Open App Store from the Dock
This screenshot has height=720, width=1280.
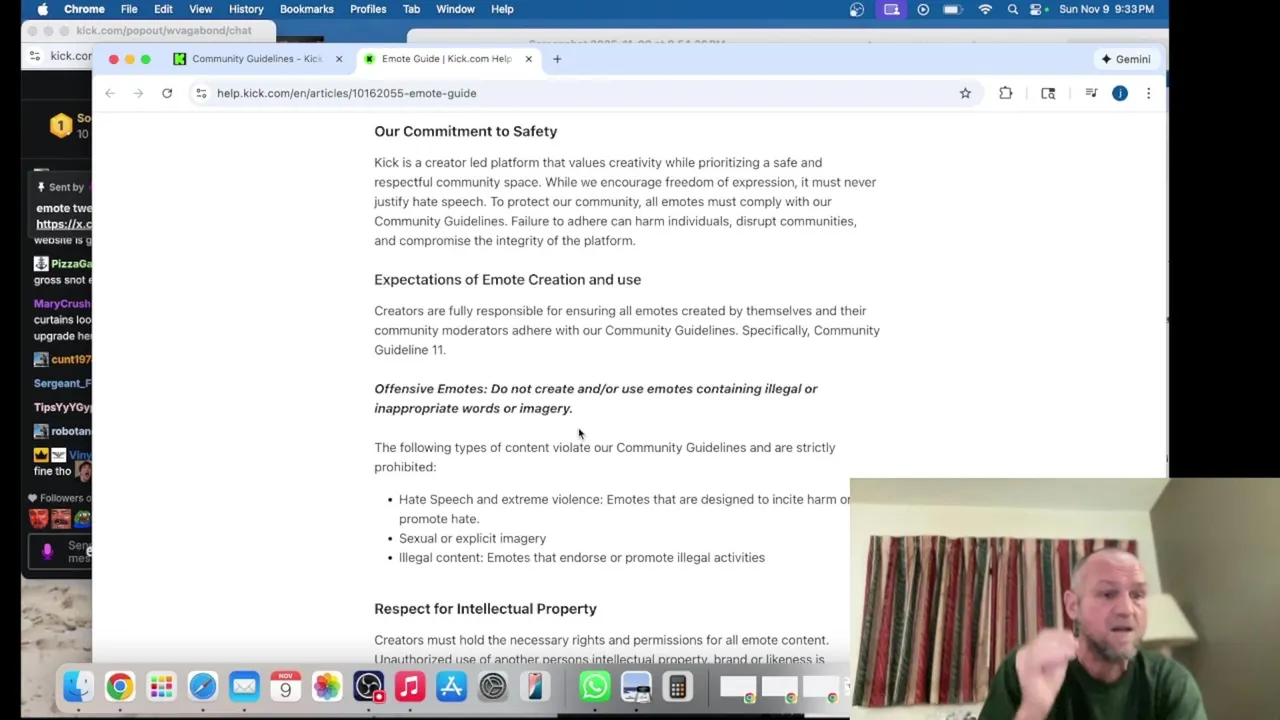pos(451,686)
